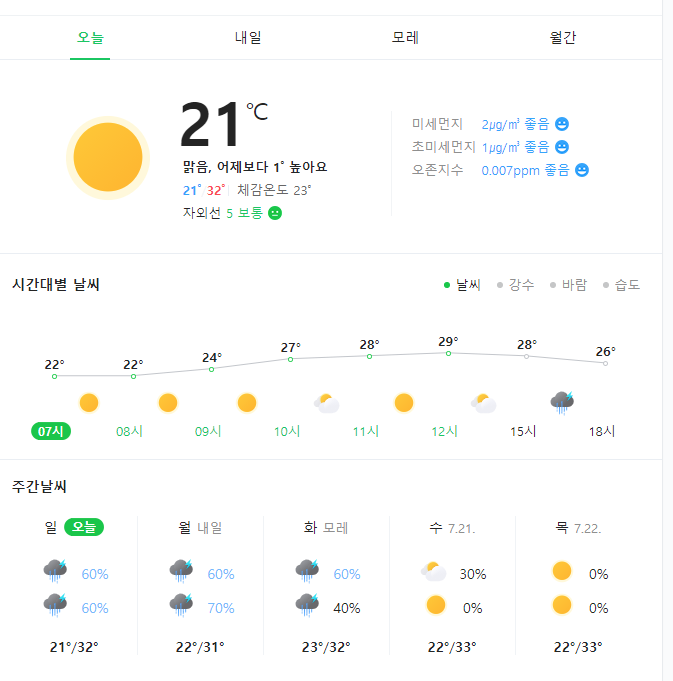This screenshot has height=681, width=673.
Task: Click the 미세먼지 2㎍/㎥ value link
Action: [x=500, y=124]
